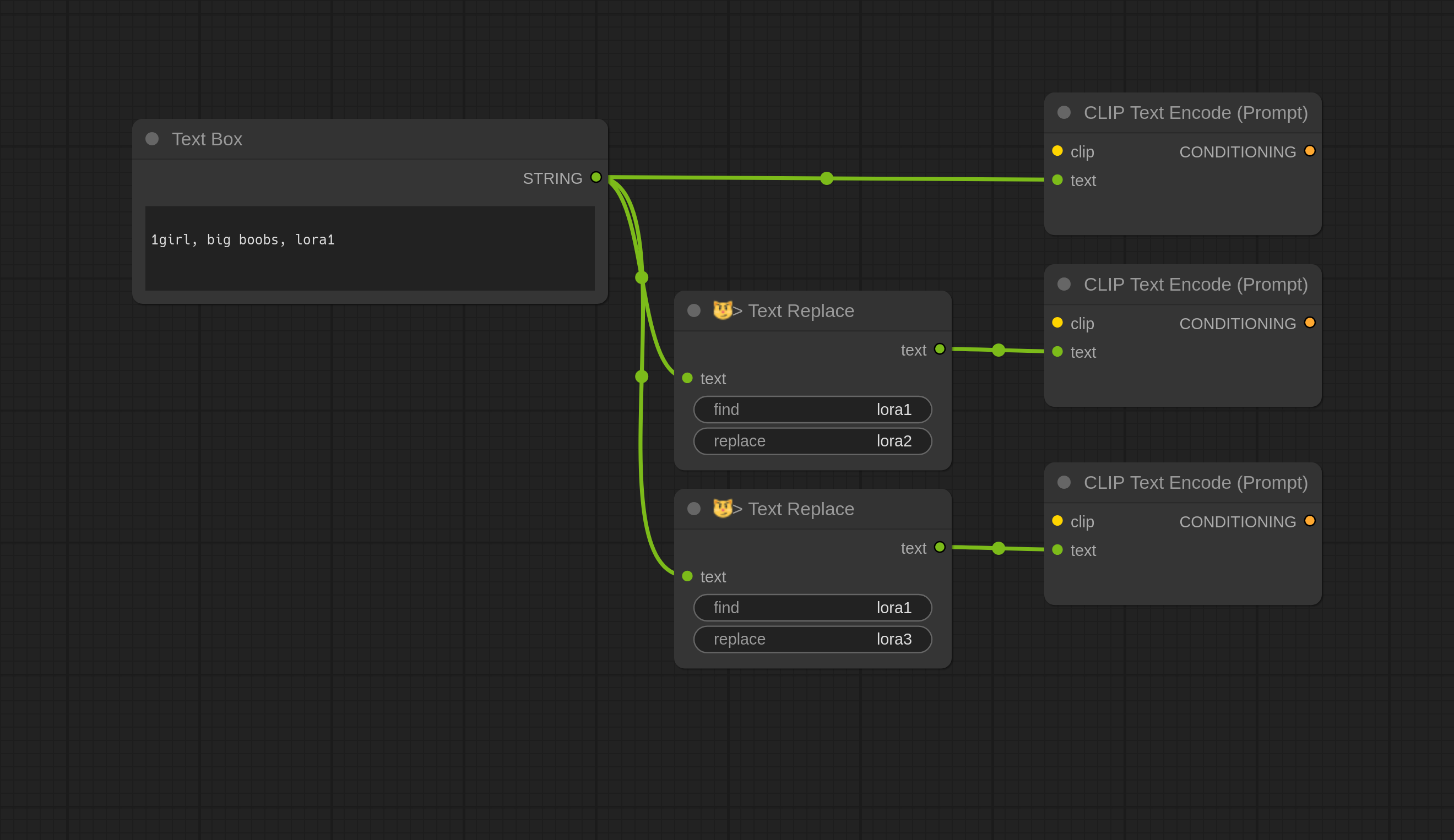The image size is (1454, 840).
Task: Click the CONDITIONING output socket on the topmost CLIP node
Action: (x=1310, y=150)
